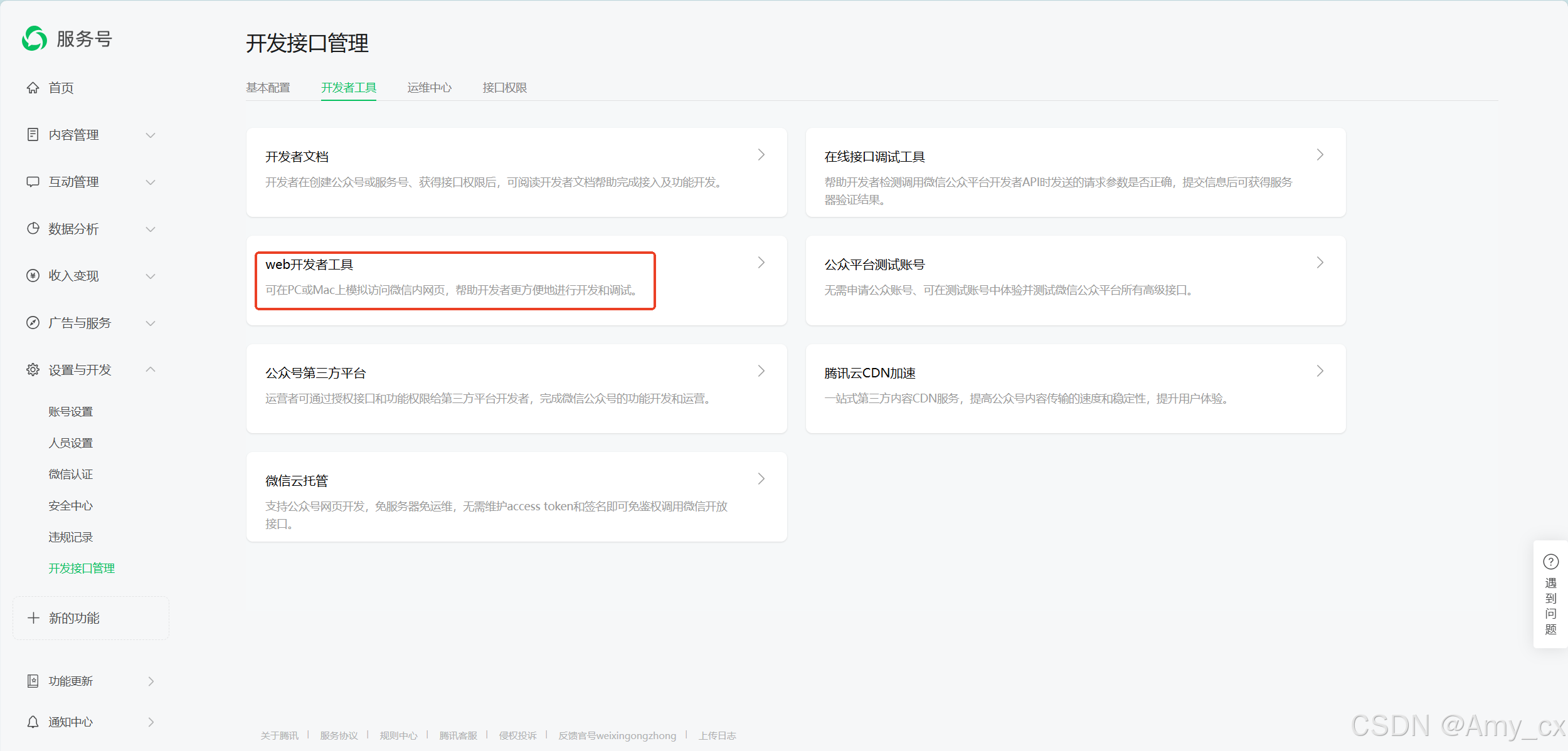
Task: Open the 反馈官号weixingongzhong footer link
Action: pos(617,735)
